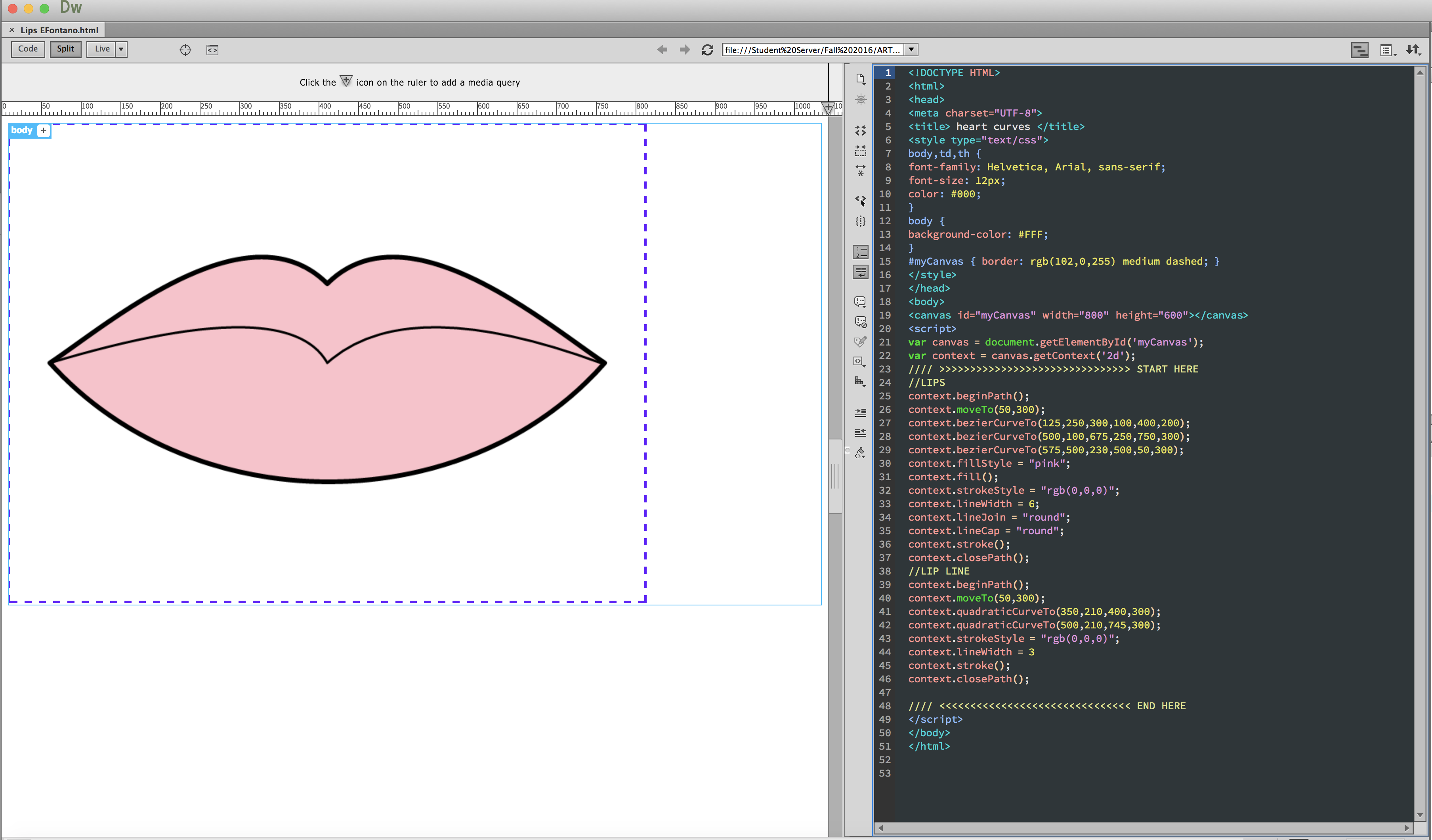Viewport: 1432px width, 840px height.
Task: Open the Format Source Code icon
Action: click(x=860, y=453)
